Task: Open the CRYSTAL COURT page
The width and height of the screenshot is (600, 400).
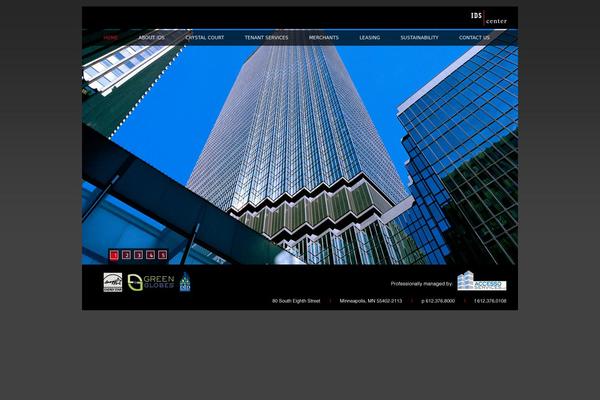Action: 205,38
